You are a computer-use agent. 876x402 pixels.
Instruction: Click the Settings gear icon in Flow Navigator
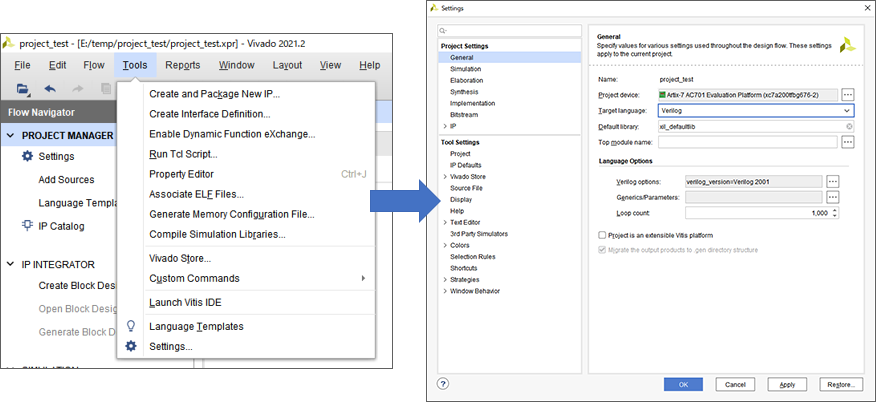pos(27,156)
